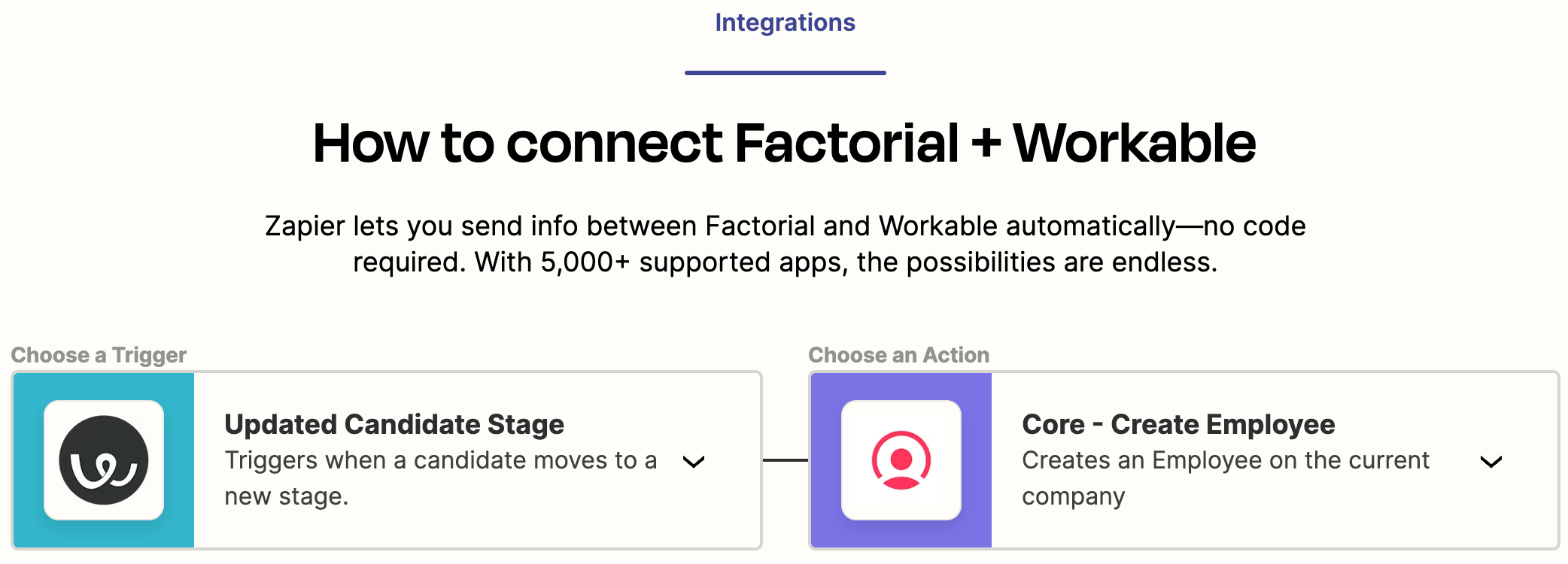Click the underline beneath Integrations tab
Screen dimensions: 1568x564
[x=786, y=73]
